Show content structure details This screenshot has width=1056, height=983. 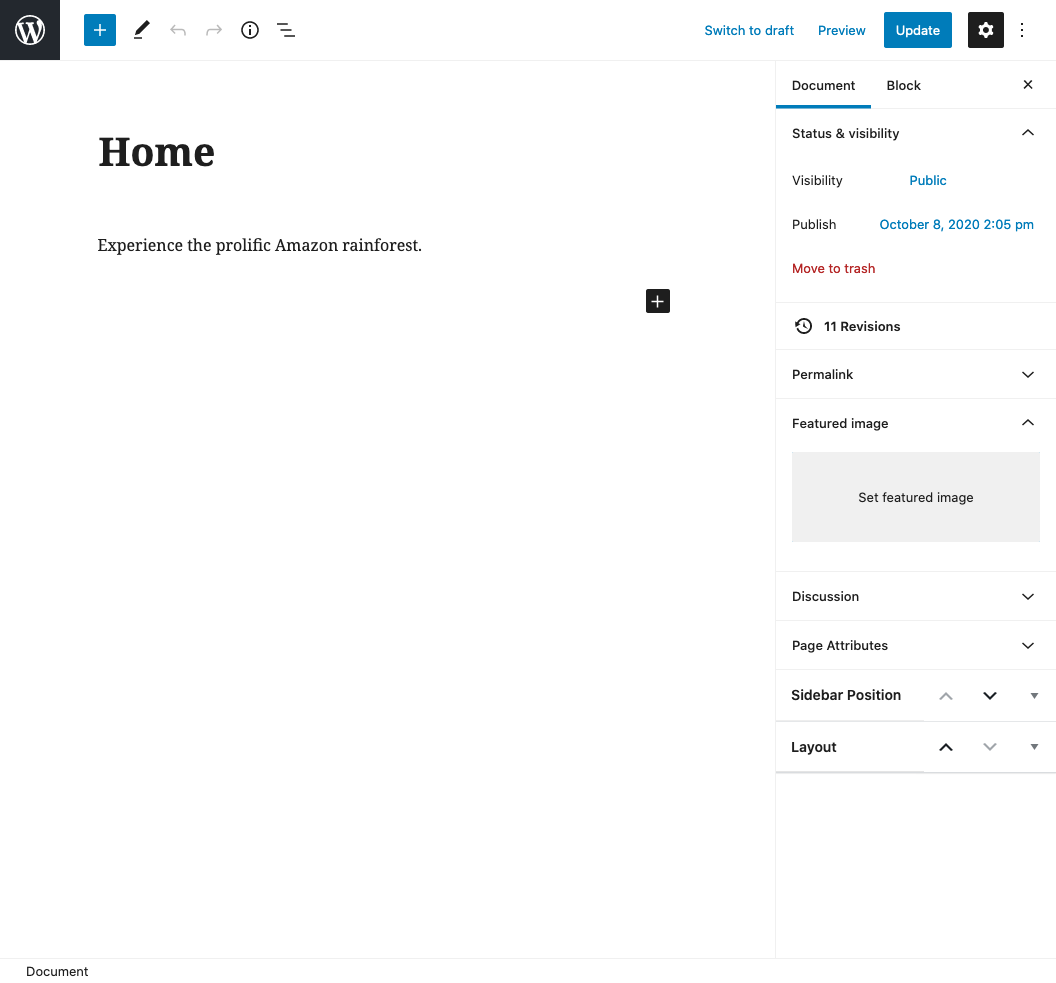[x=249, y=30]
